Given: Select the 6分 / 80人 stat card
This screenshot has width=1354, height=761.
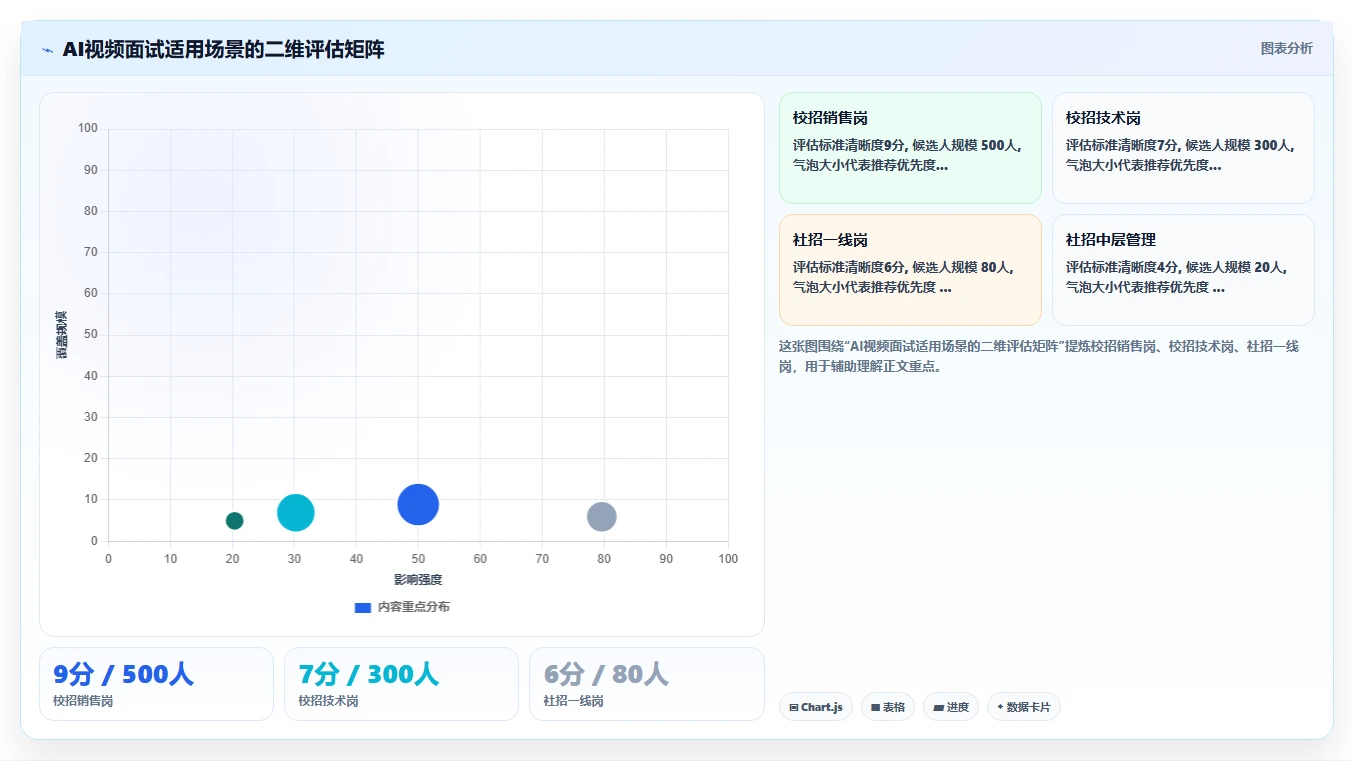Looking at the screenshot, I should pos(646,684).
